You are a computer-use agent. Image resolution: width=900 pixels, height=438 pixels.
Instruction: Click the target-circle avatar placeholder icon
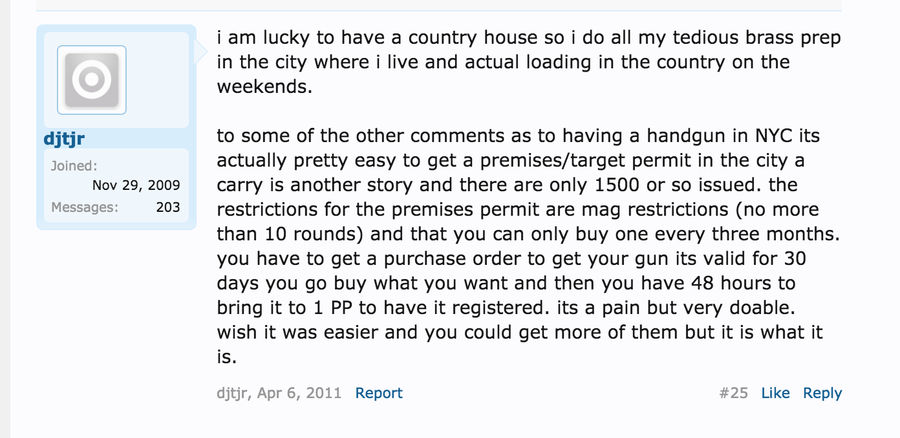pyautogui.click(x=92, y=80)
